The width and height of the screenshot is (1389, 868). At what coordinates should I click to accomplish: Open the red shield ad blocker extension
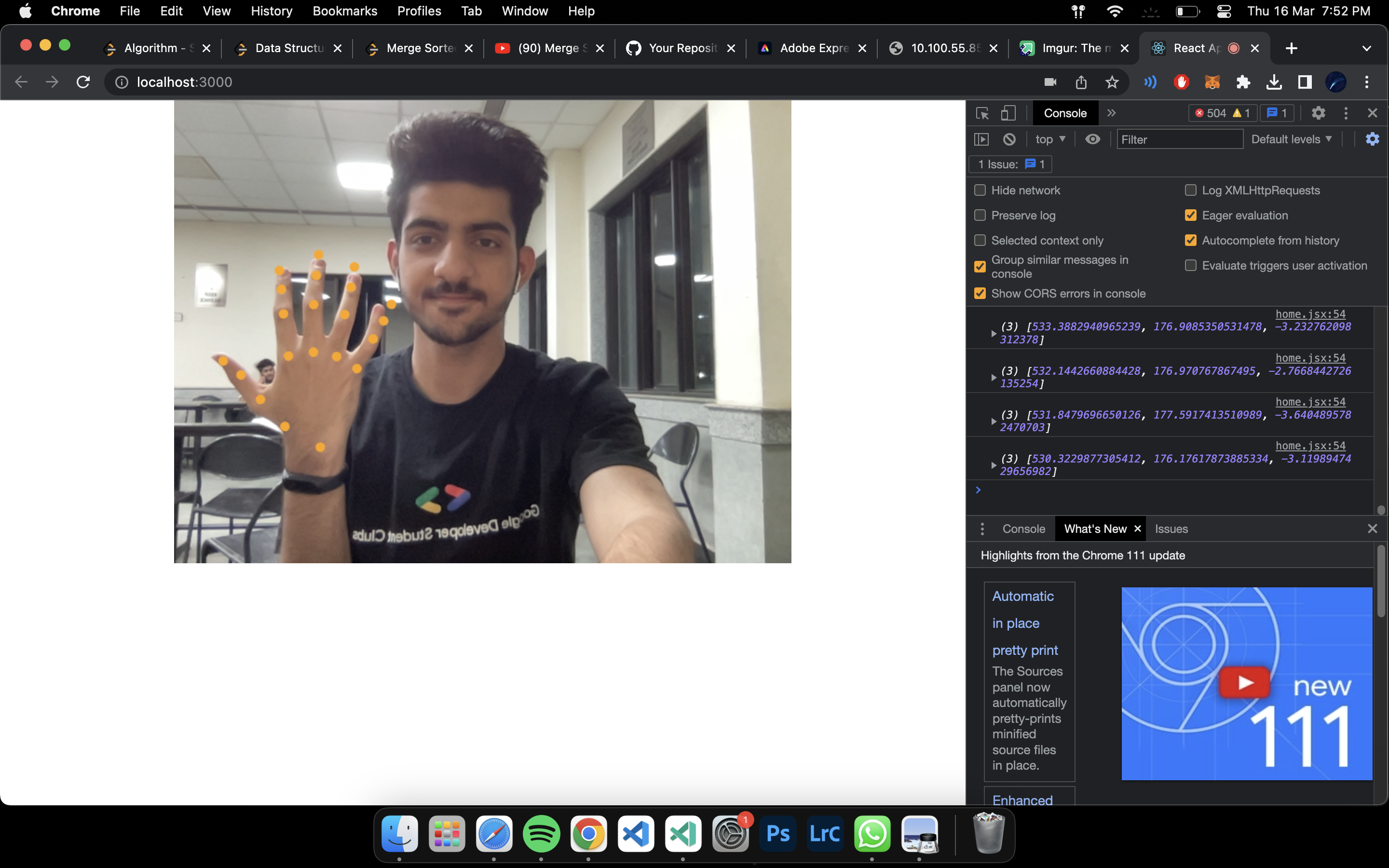[1181, 82]
